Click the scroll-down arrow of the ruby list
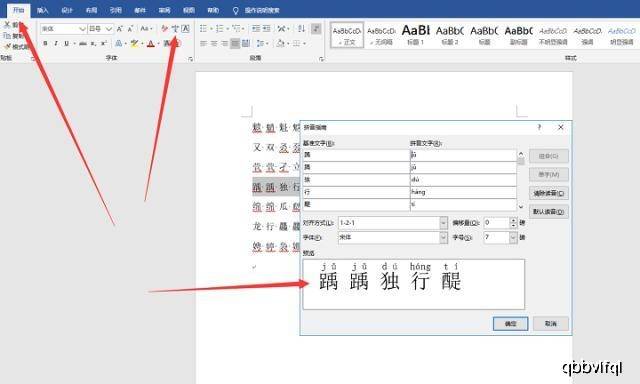The width and height of the screenshot is (640, 384). 521,207
